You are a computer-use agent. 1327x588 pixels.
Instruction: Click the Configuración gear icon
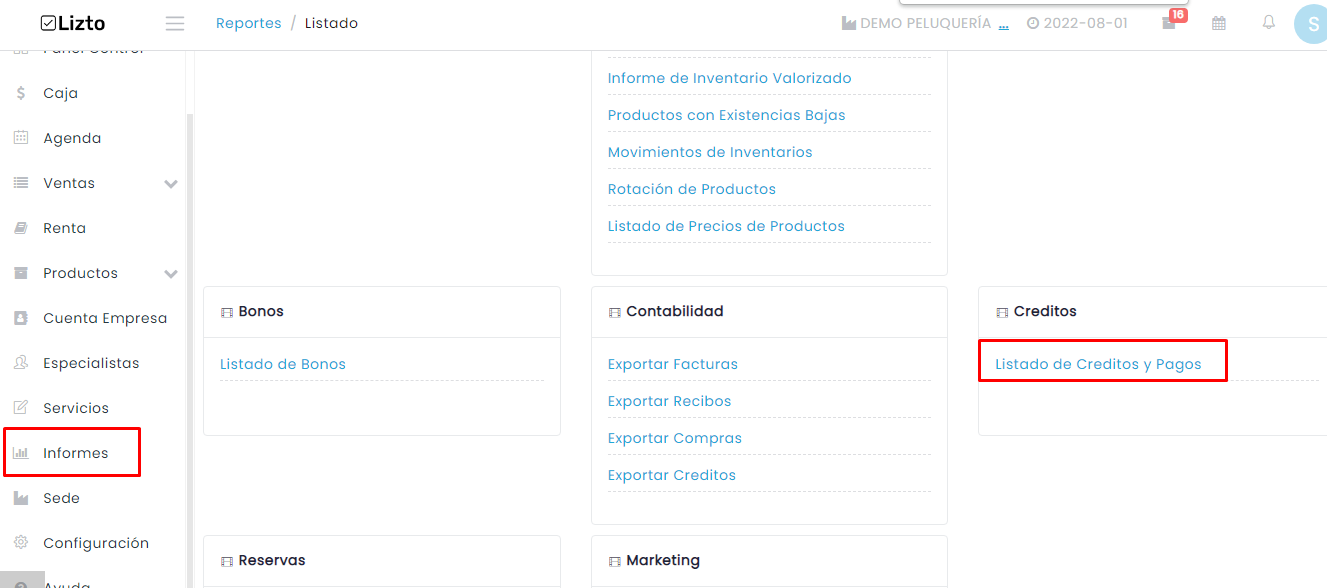point(21,542)
